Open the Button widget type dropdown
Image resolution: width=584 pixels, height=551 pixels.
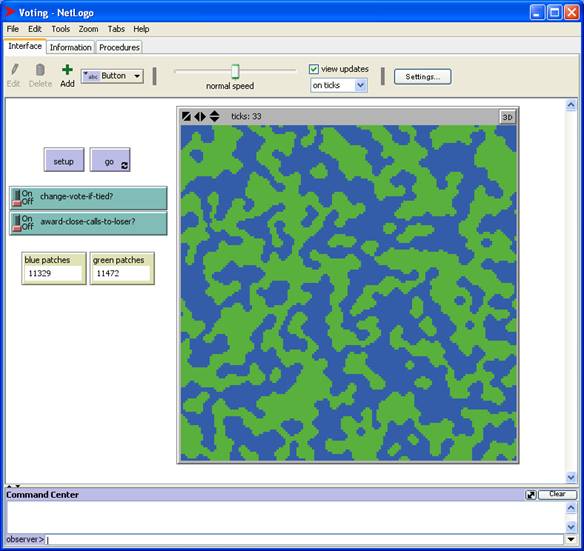pyautogui.click(x=112, y=76)
